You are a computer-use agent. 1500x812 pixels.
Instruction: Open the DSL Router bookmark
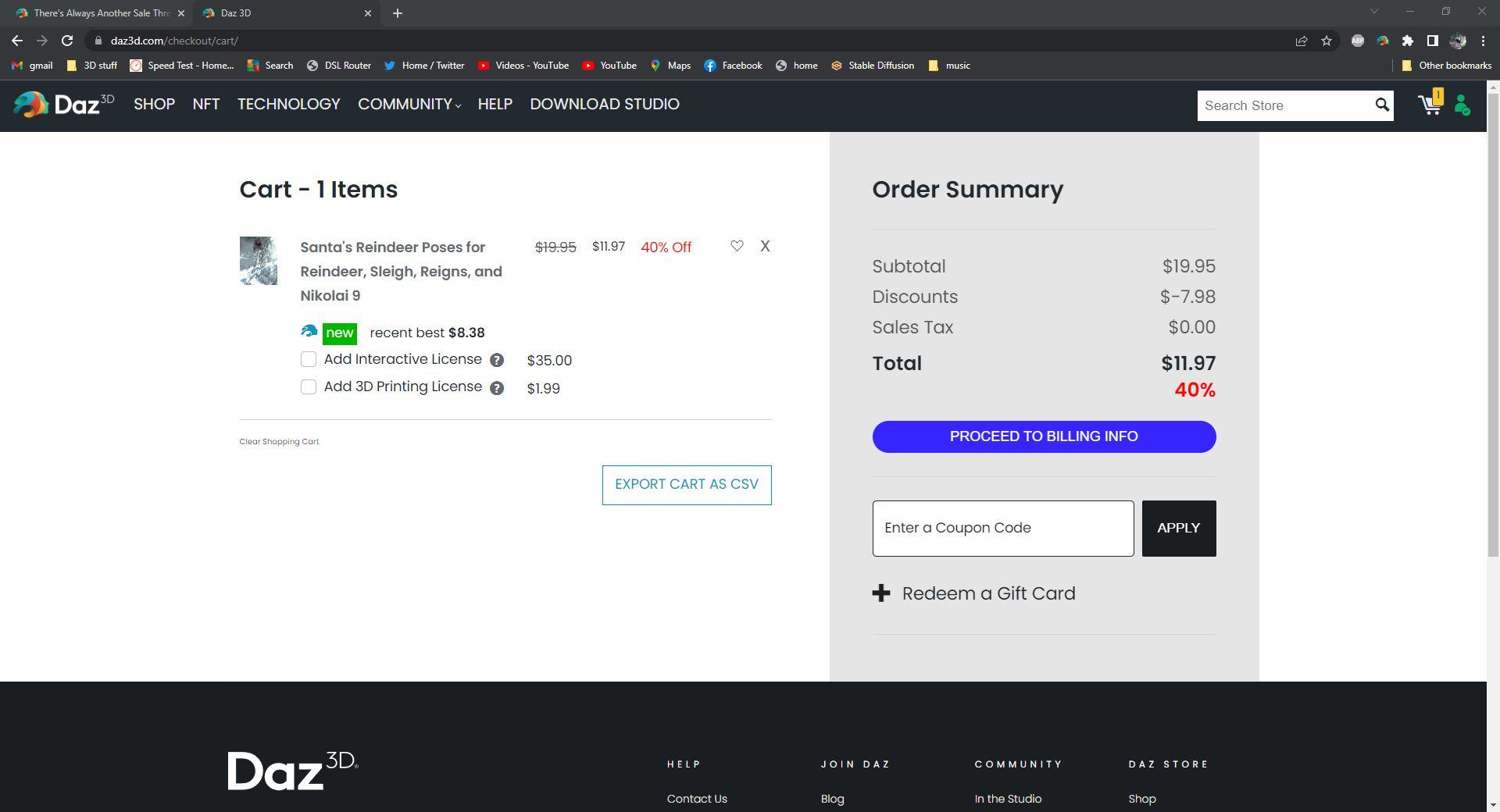point(338,66)
